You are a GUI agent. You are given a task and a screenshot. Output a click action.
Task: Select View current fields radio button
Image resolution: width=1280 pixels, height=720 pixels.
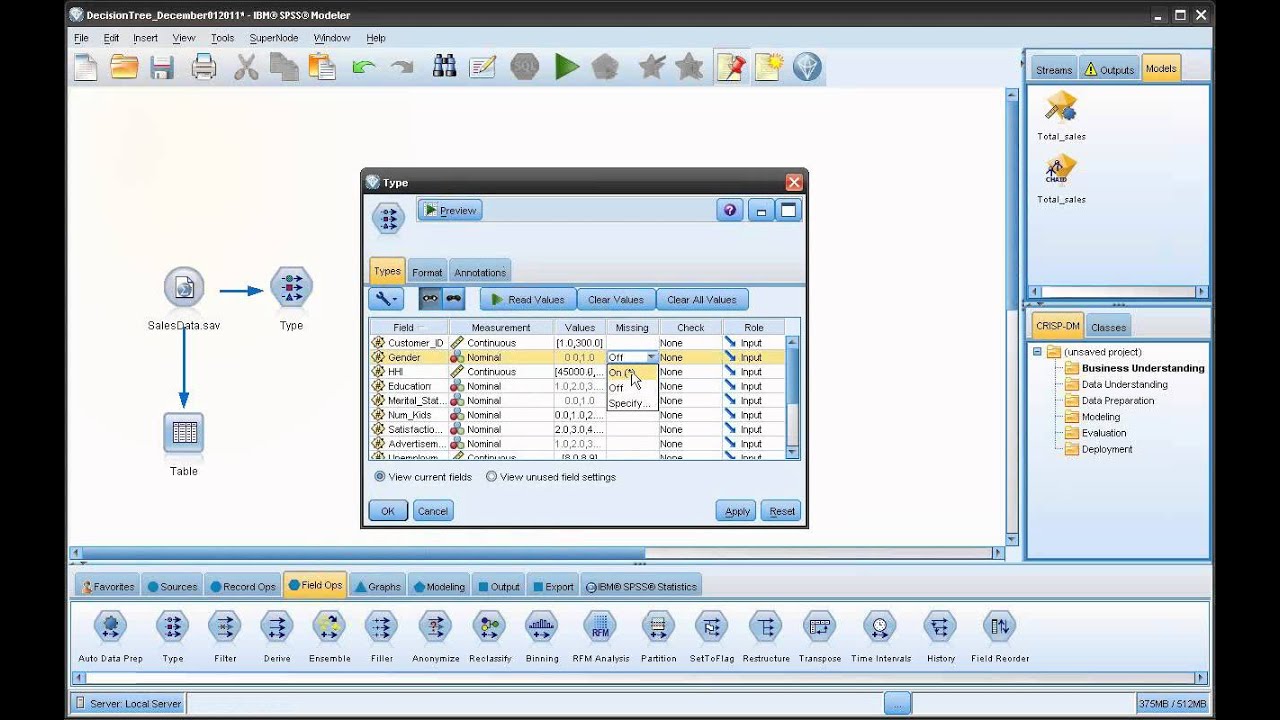pos(380,477)
